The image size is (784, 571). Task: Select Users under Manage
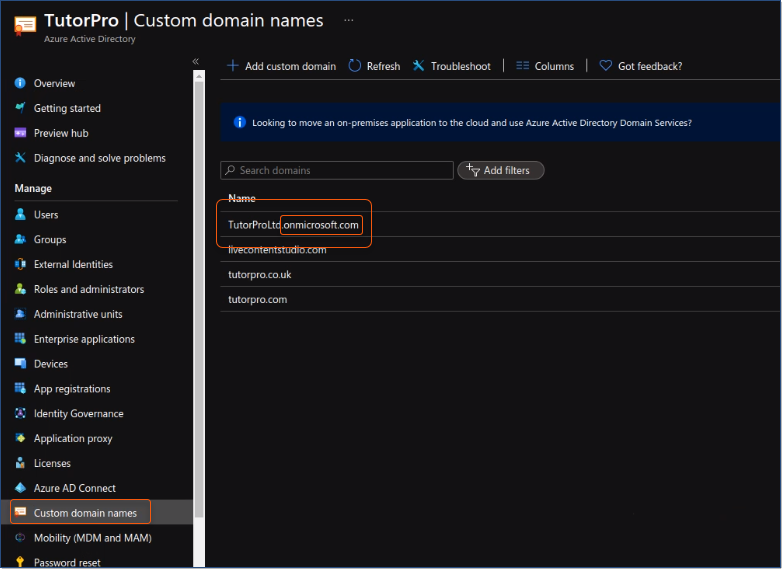pos(46,215)
